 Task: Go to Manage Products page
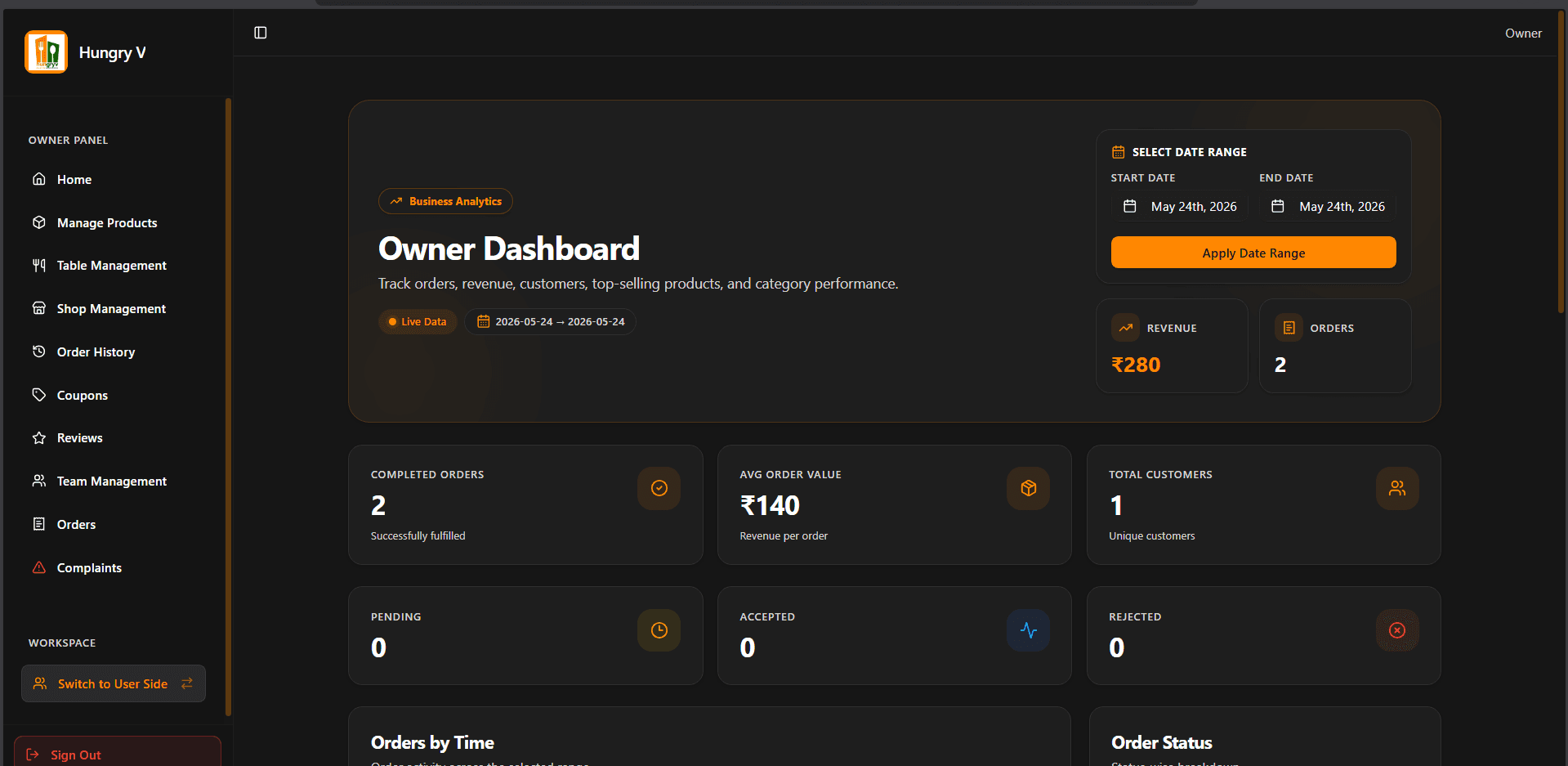(x=114, y=222)
